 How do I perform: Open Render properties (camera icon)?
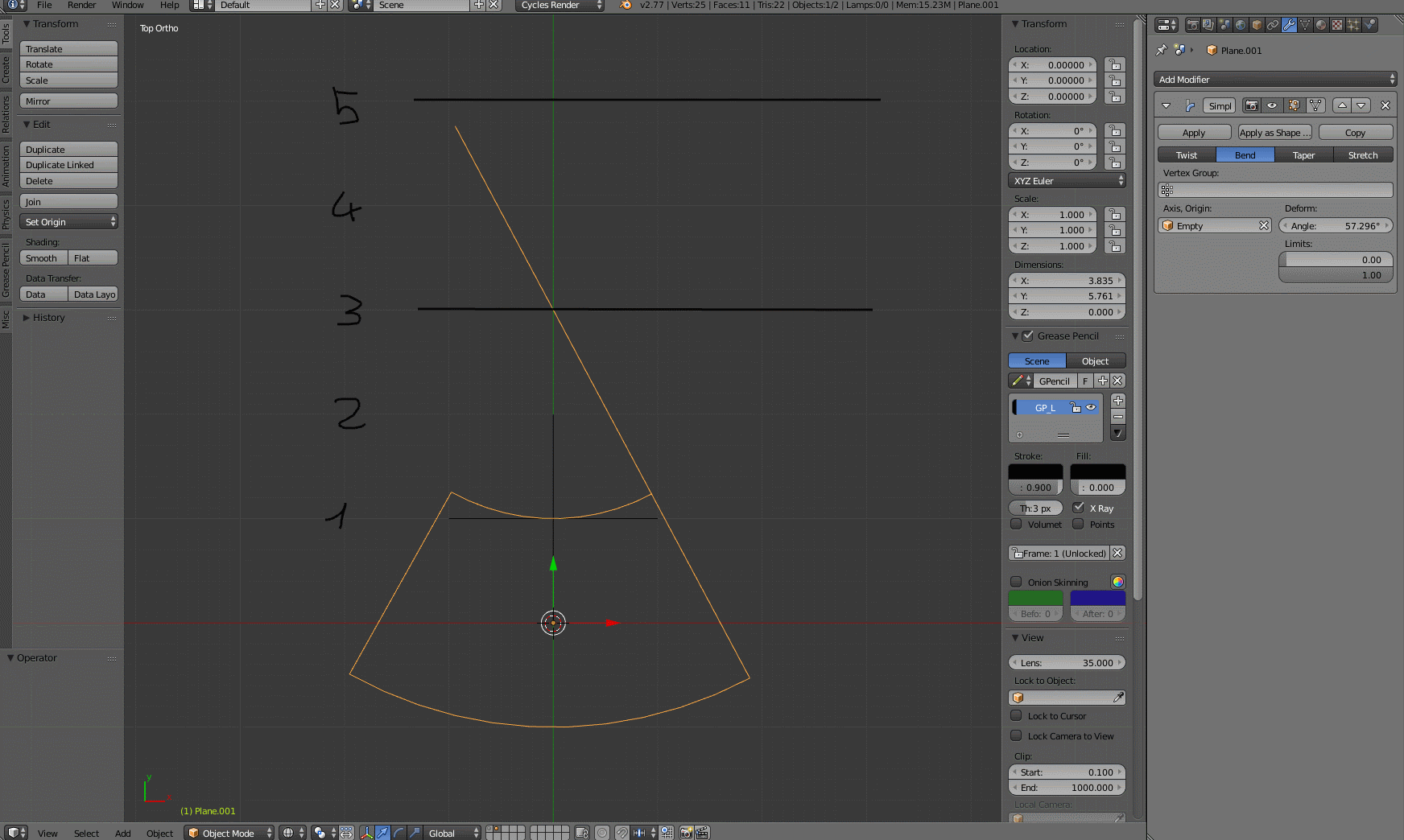tap(1193, 25)
